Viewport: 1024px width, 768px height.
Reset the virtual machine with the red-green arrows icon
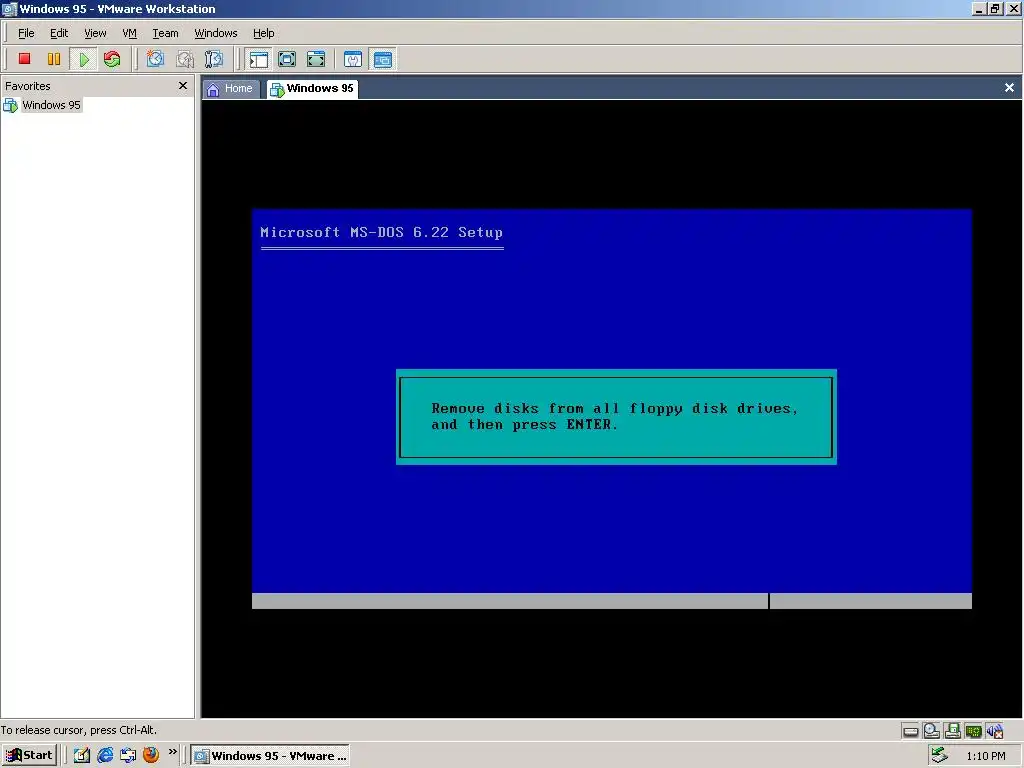(x=112, y=59)
